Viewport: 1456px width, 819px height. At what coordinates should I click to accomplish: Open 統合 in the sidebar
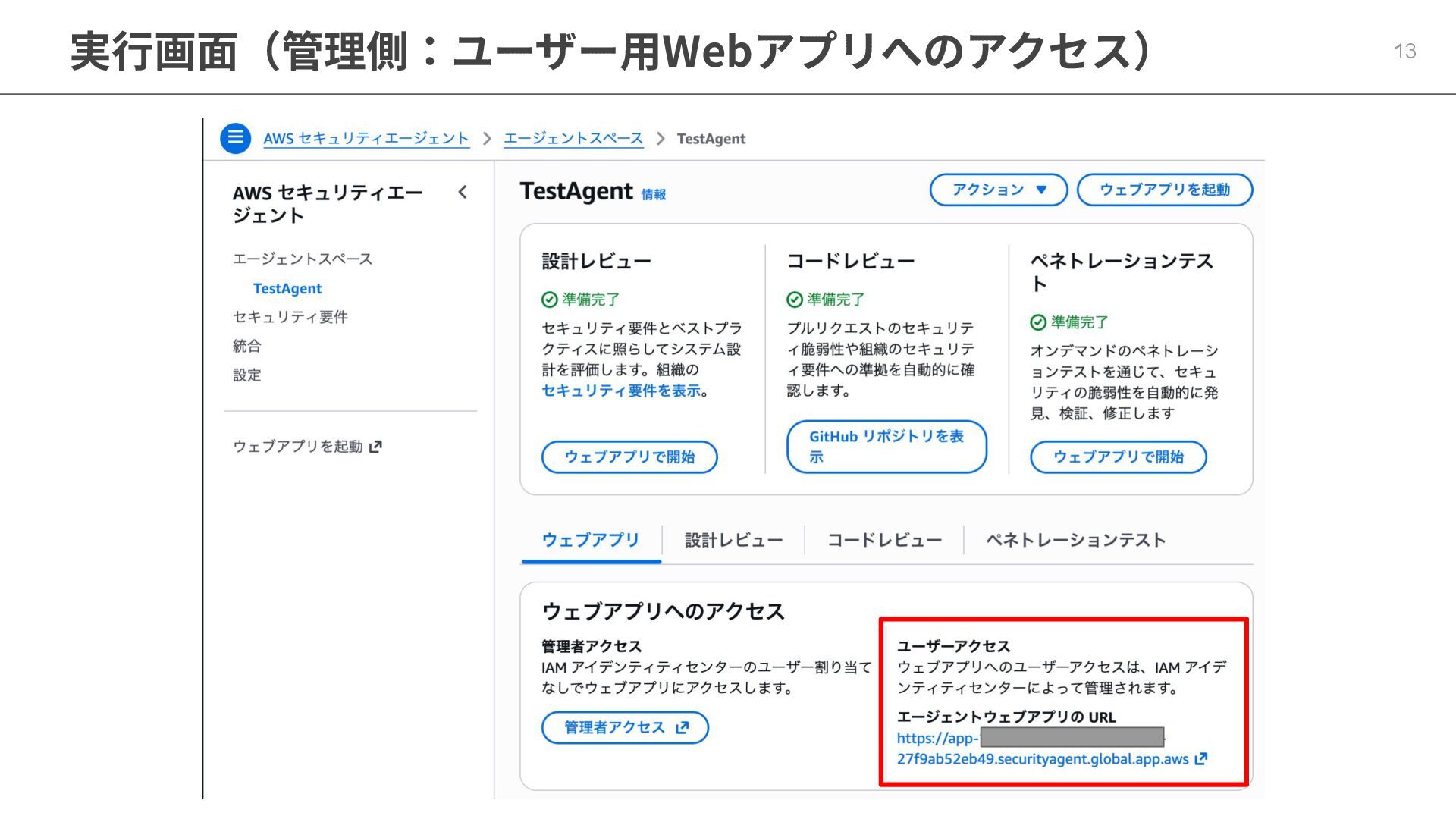click(247, 346)
